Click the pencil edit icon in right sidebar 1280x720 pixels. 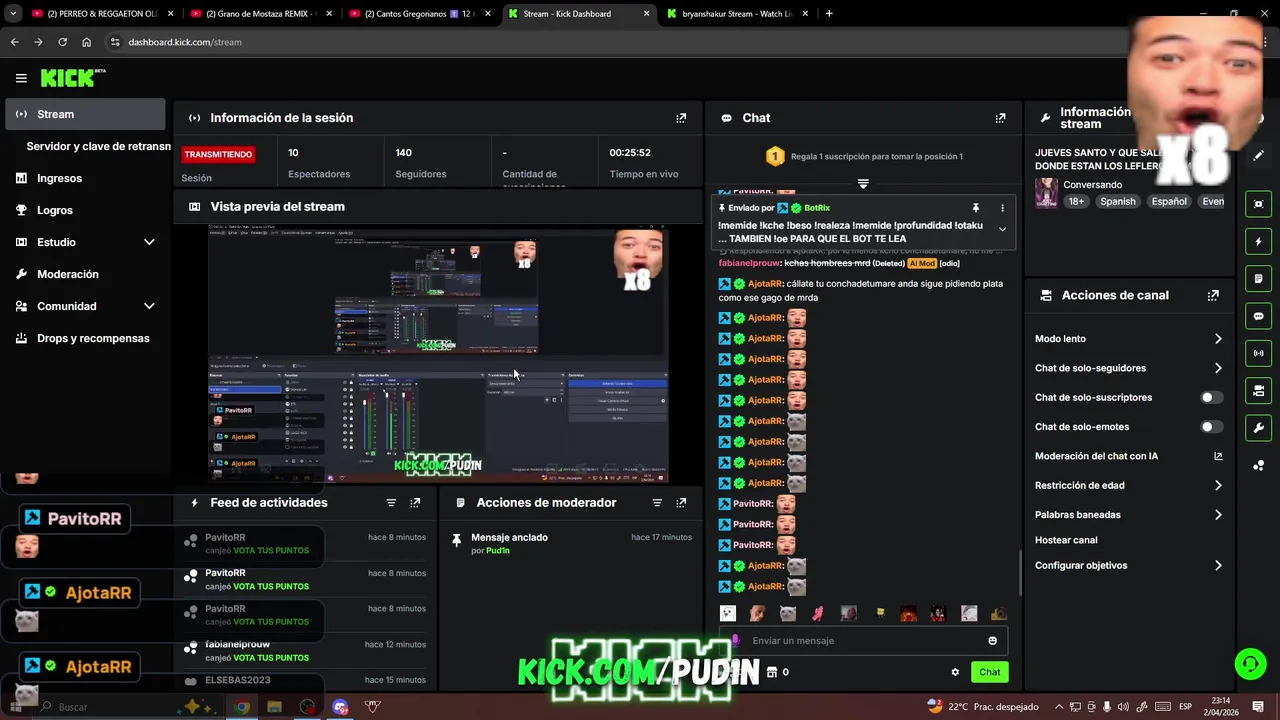1258,156
